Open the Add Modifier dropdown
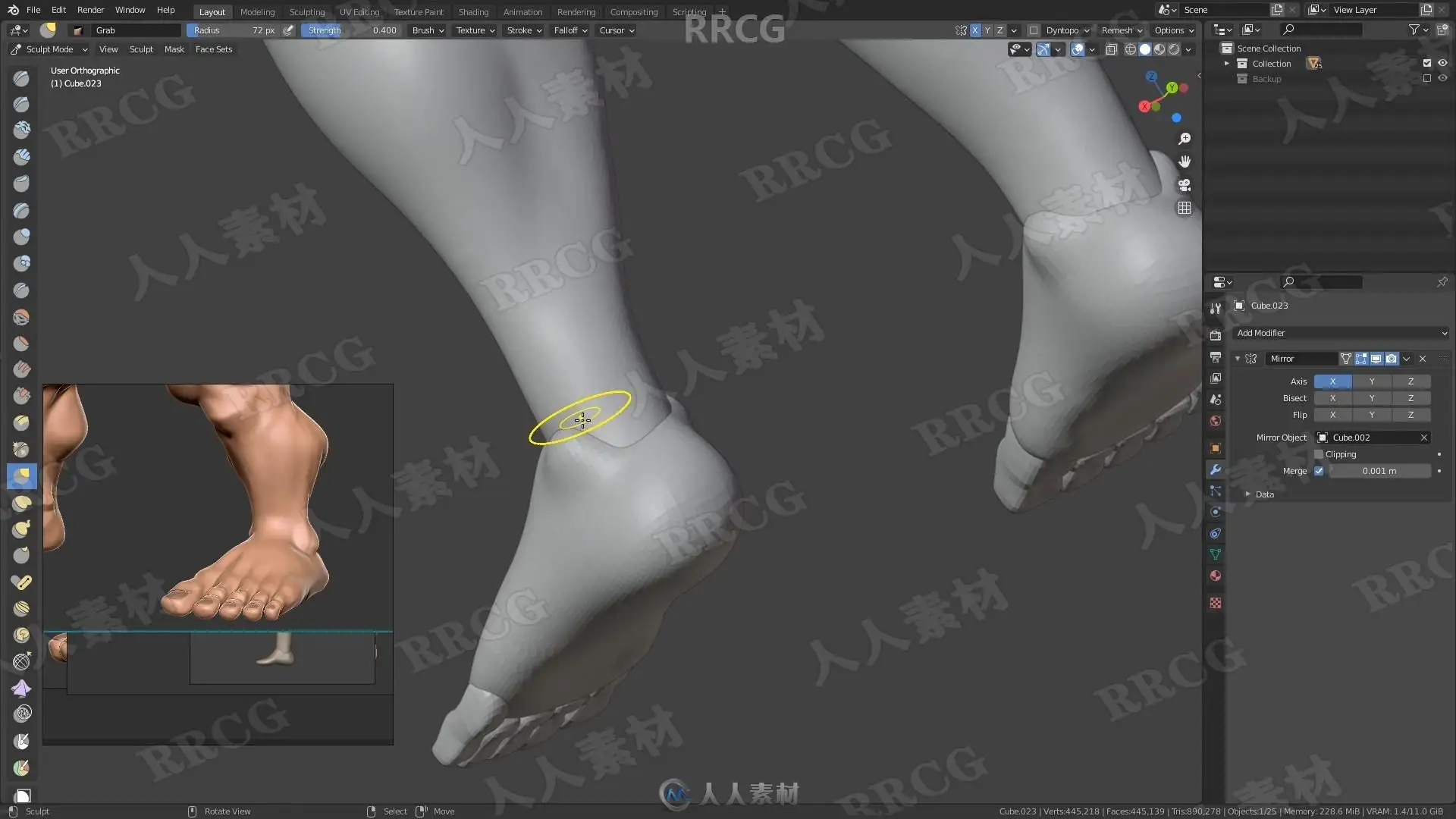Viewport: 1456px width, 819px height. (1340, 333)
